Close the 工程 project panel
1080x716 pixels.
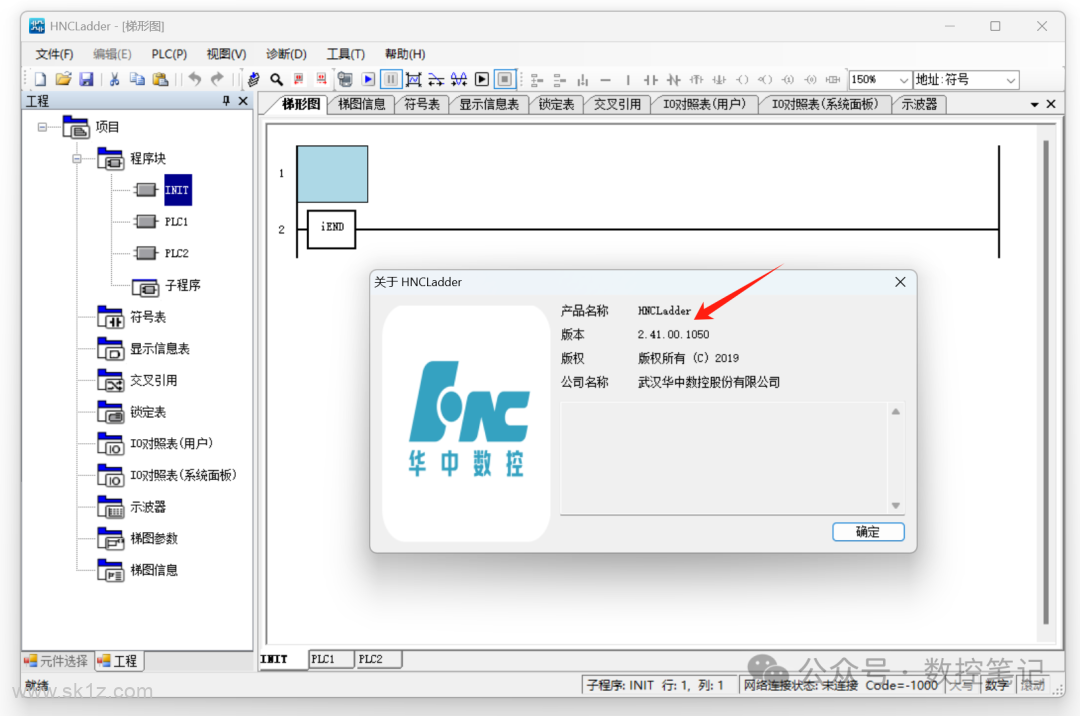pyautogui.click(x=242, y=101)
